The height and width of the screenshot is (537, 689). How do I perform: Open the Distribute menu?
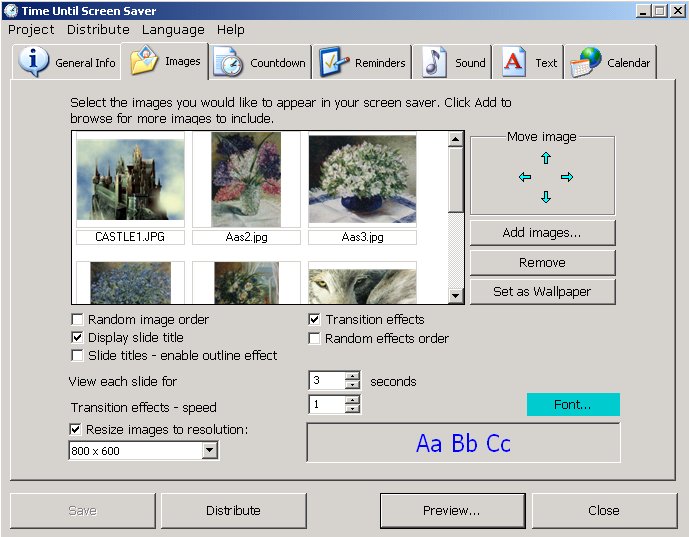point(98,30)
